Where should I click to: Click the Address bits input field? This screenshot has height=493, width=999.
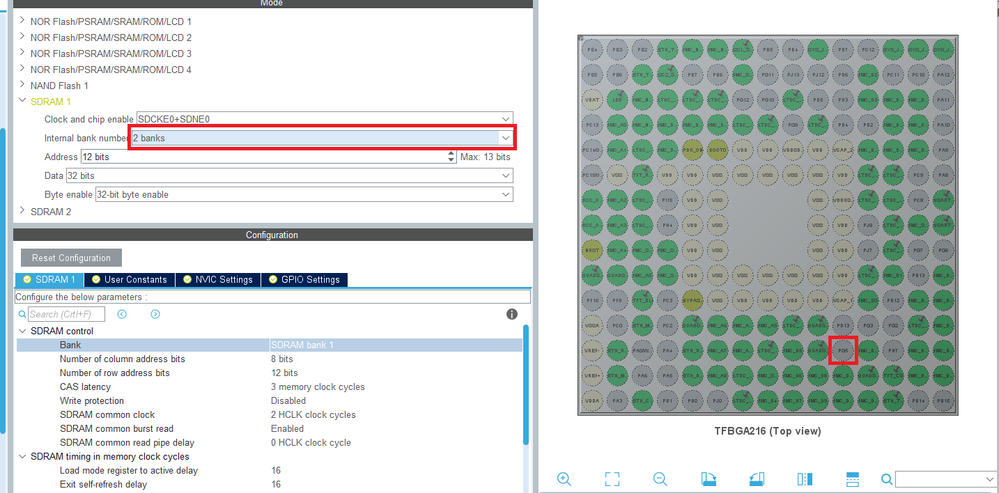(264, 157)
